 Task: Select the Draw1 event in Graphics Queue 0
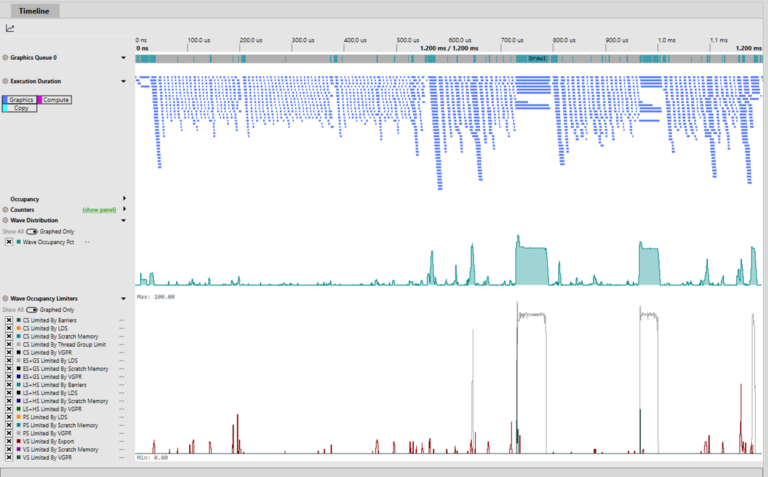point(537,58)
